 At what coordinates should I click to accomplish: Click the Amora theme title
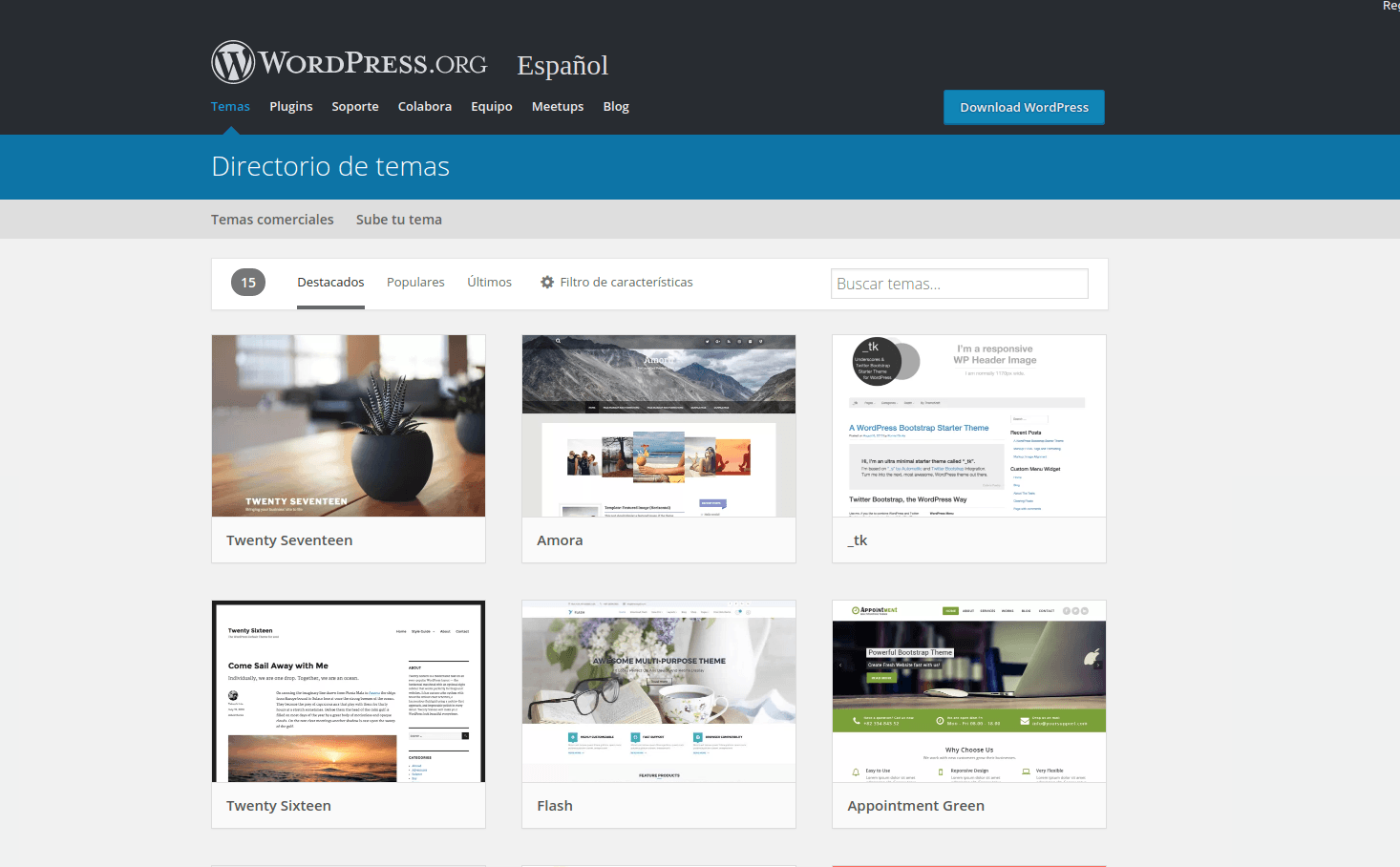560,540
